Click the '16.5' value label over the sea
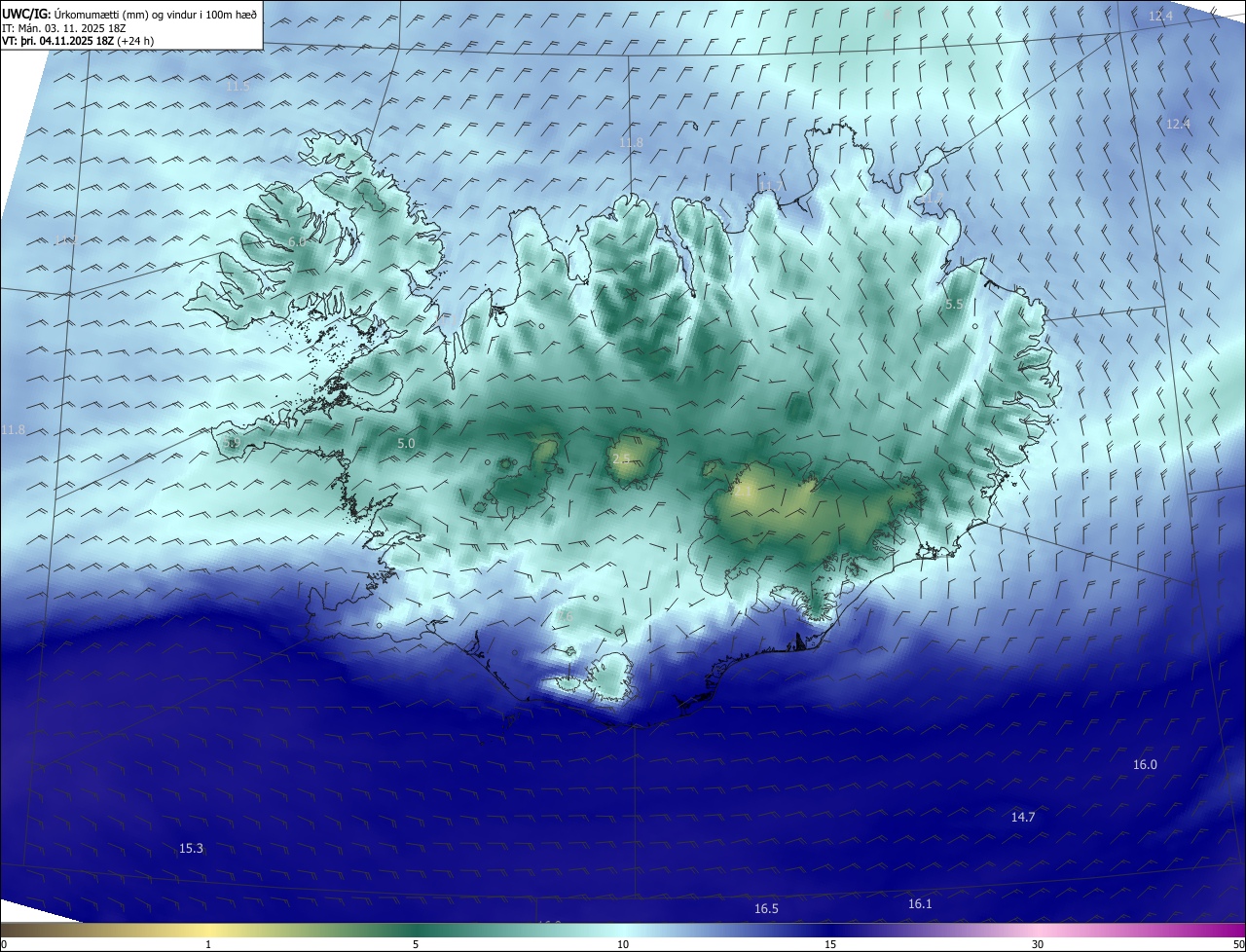The image size is (1246, 952). pos(766,909)
